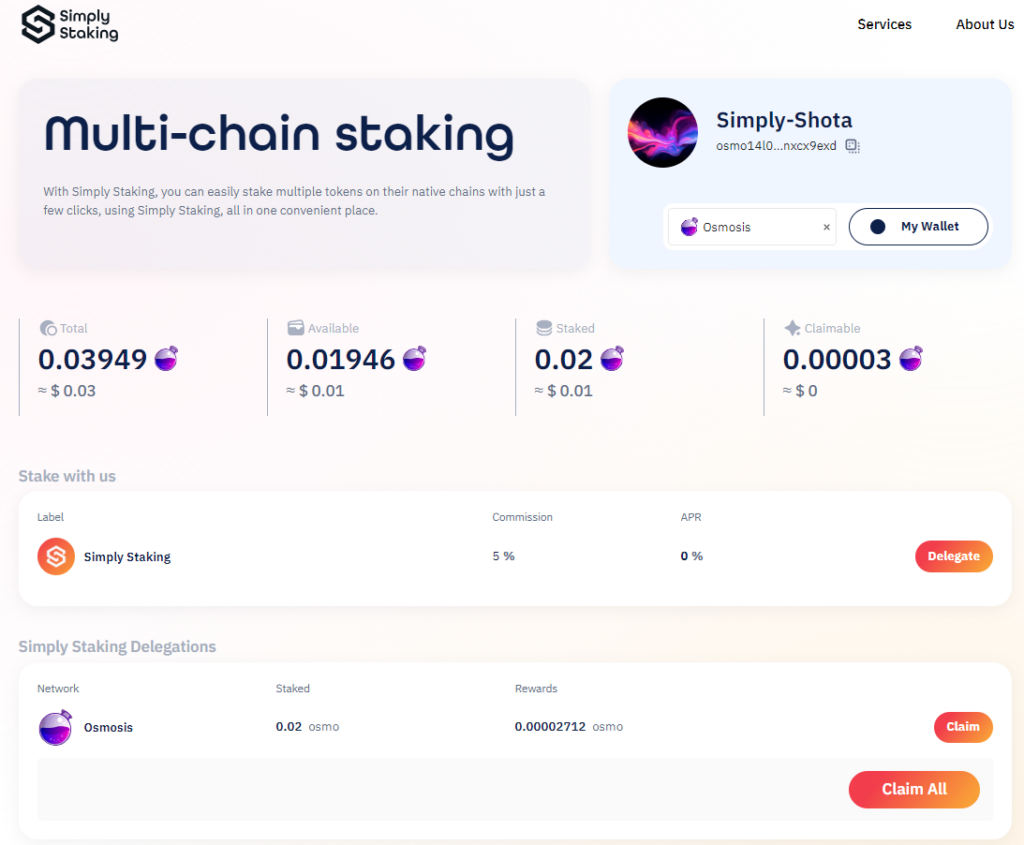Open the My Wallet button
The width and height of the screenshot is (1024, 845).
918,227
